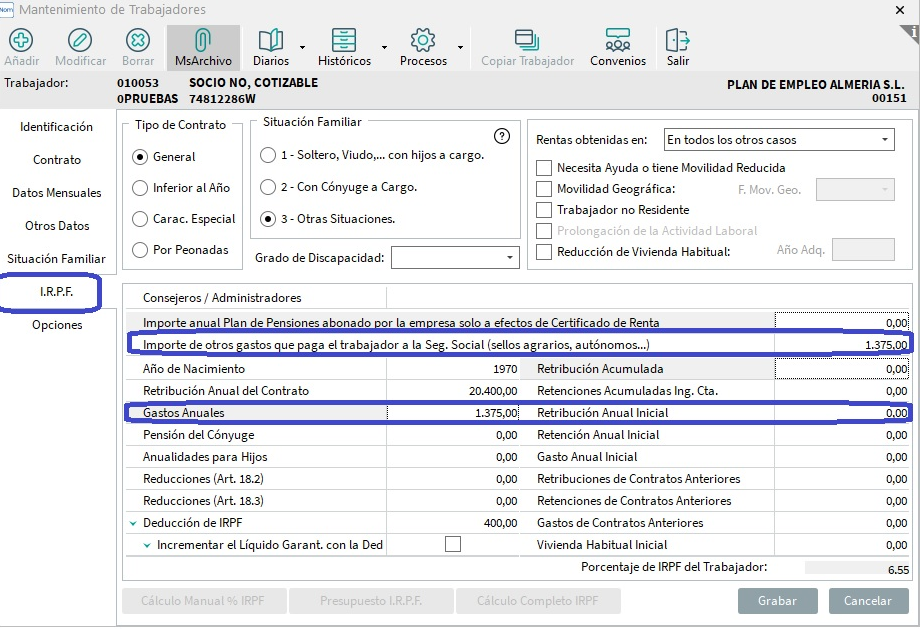
Task: Select the I.R.P.F. tab
Action: point(56,292)
